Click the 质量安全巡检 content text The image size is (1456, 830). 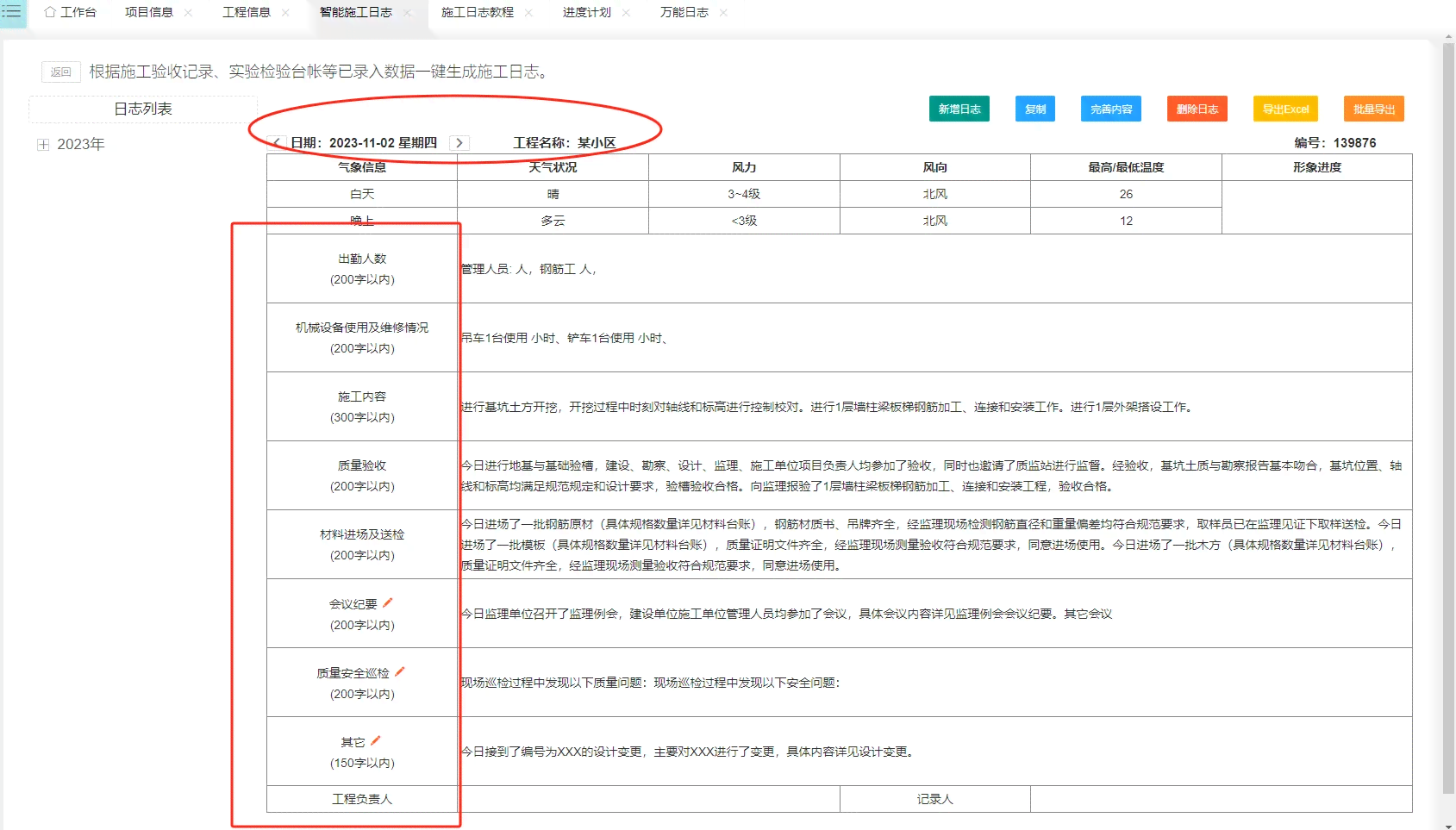coord(650,683)
